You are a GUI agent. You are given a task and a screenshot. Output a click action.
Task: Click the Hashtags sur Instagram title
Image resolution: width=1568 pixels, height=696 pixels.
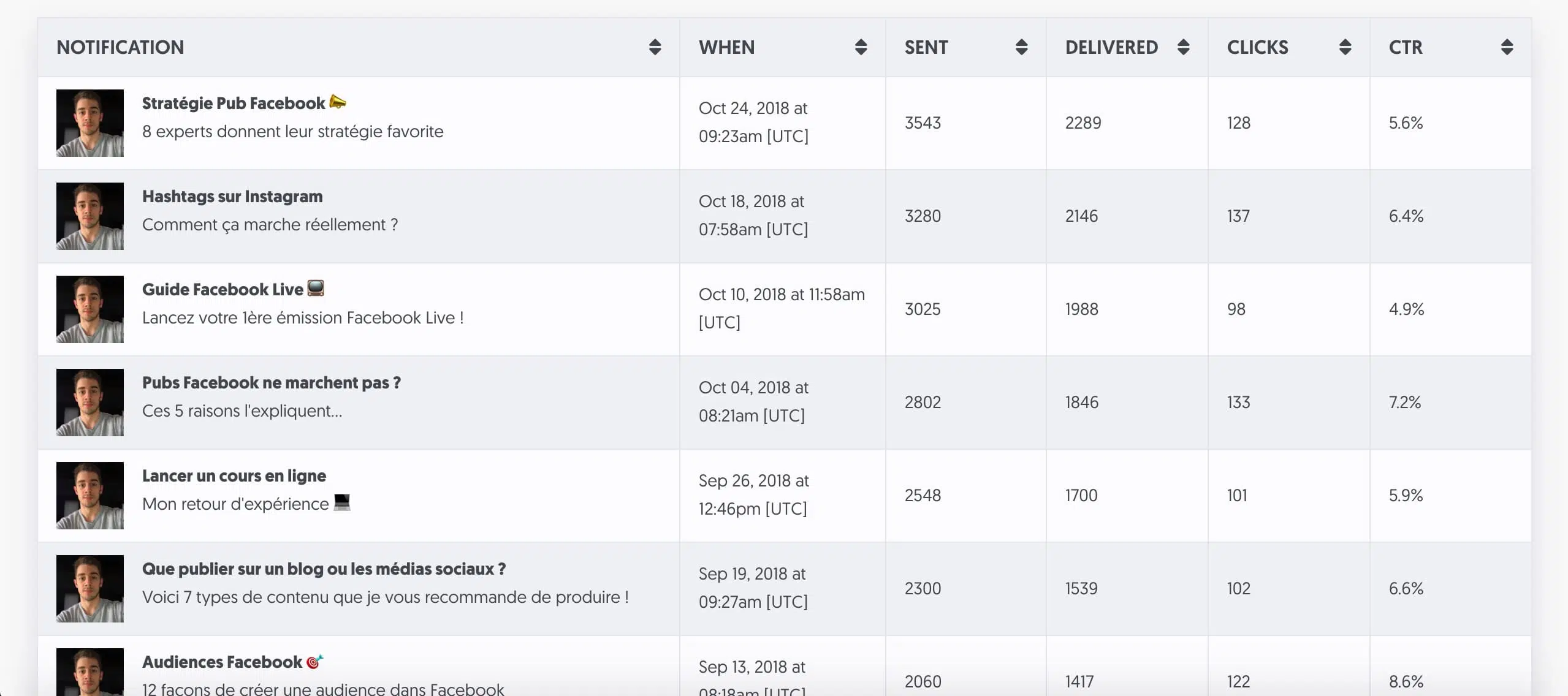click(232, 197)
